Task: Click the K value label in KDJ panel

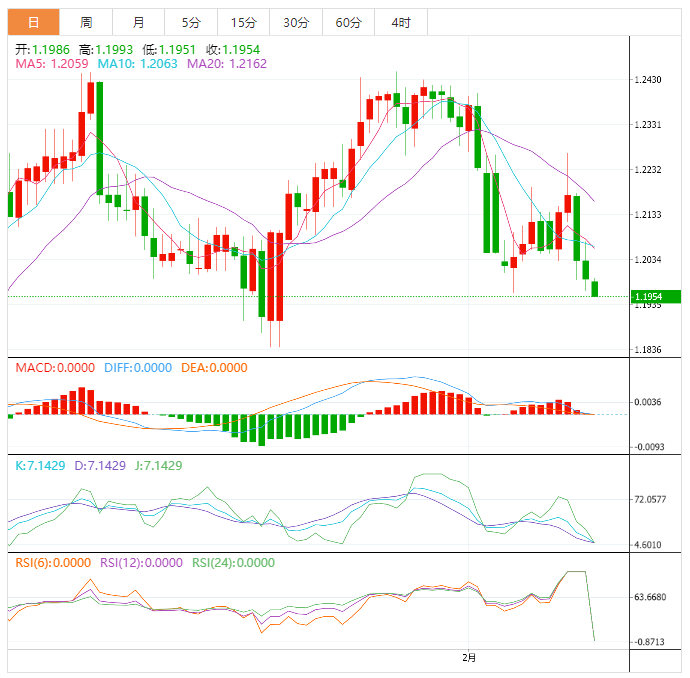Action: click(x=38, y=466)
